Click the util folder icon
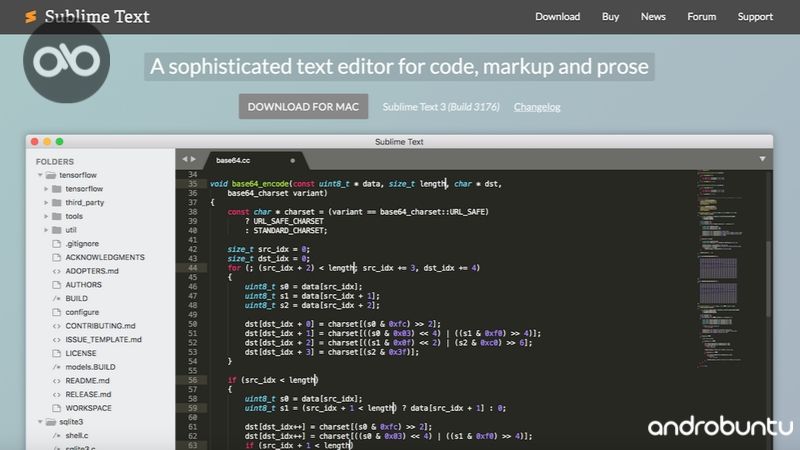The height and width of the screenshot is (450, 800). 57,230
